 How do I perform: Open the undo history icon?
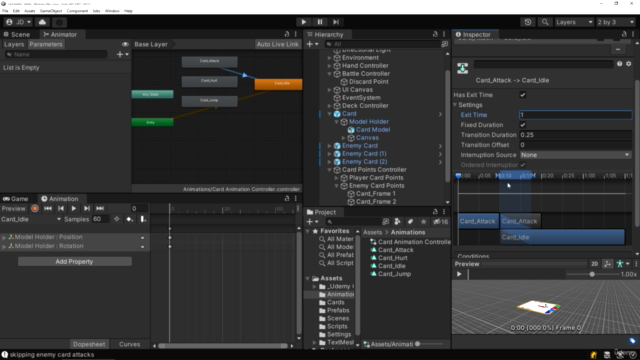(x=528, y=22)
